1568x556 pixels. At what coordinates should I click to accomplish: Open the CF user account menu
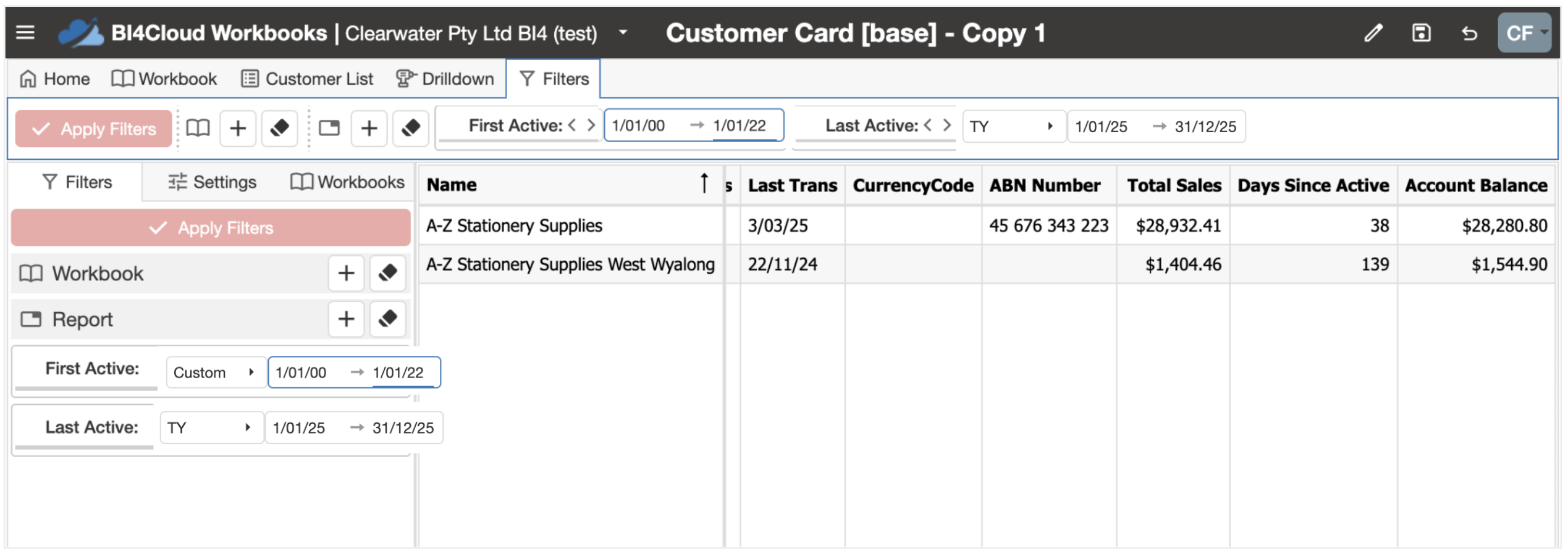tap(1524, 33)
